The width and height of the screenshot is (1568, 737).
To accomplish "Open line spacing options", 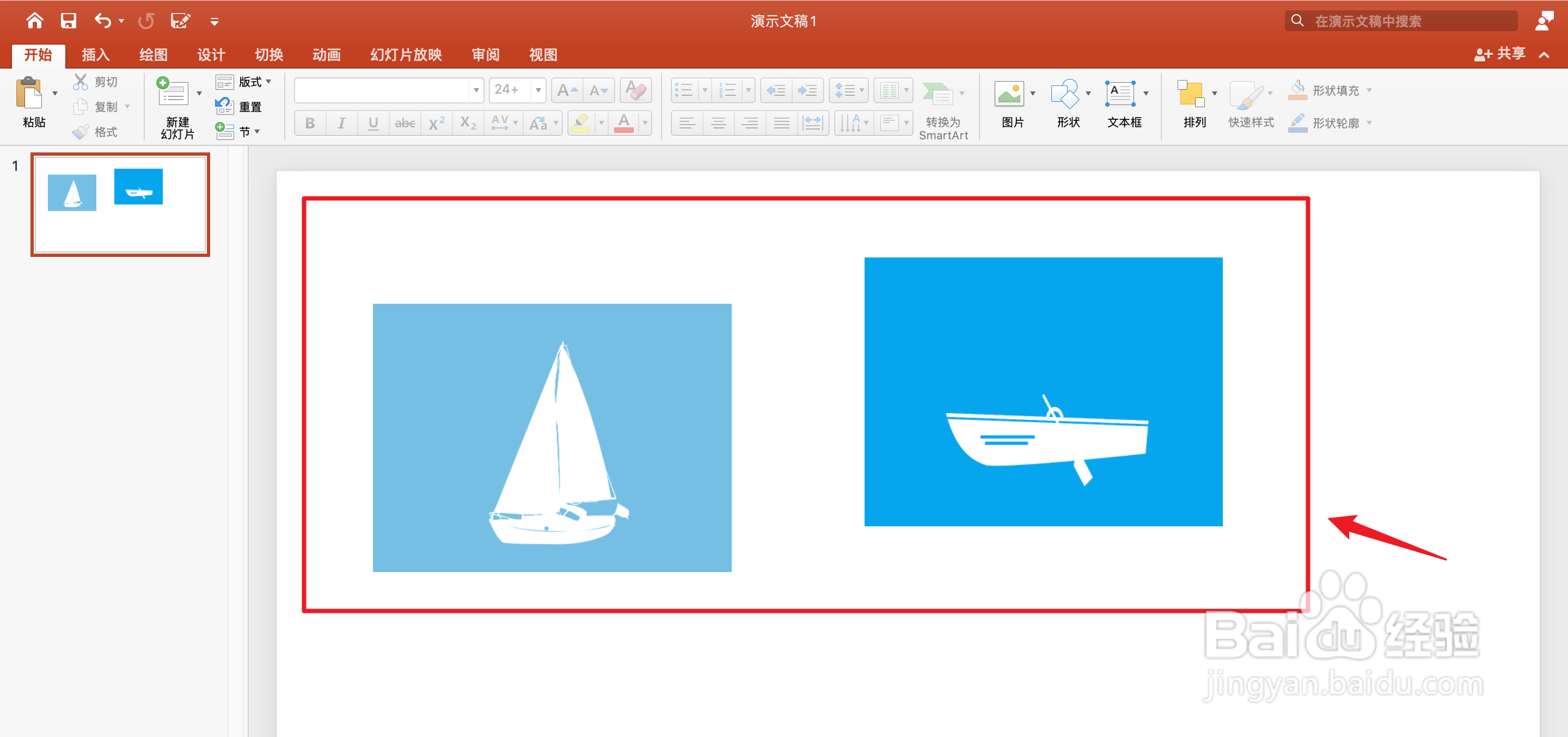I will (849, 90).
